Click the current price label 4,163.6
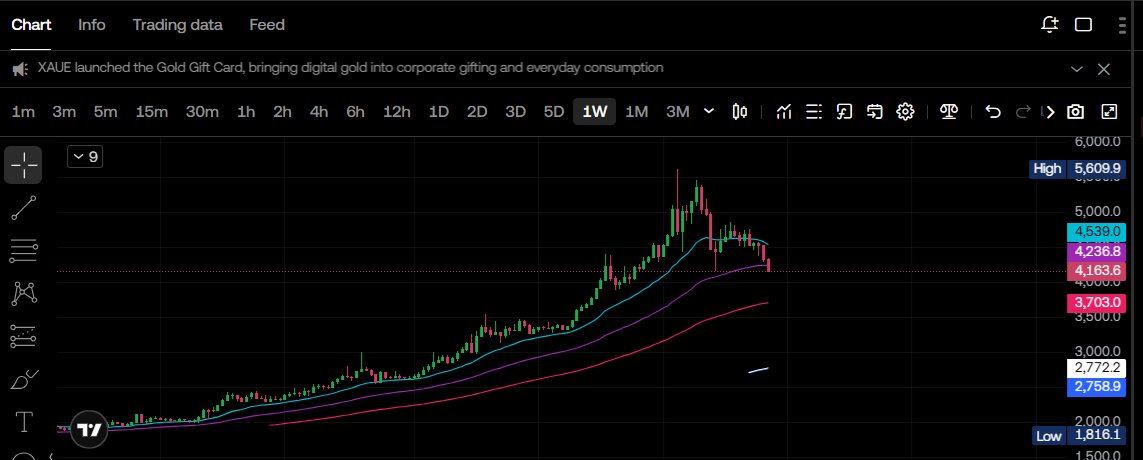 click(x=1097, y=270)
